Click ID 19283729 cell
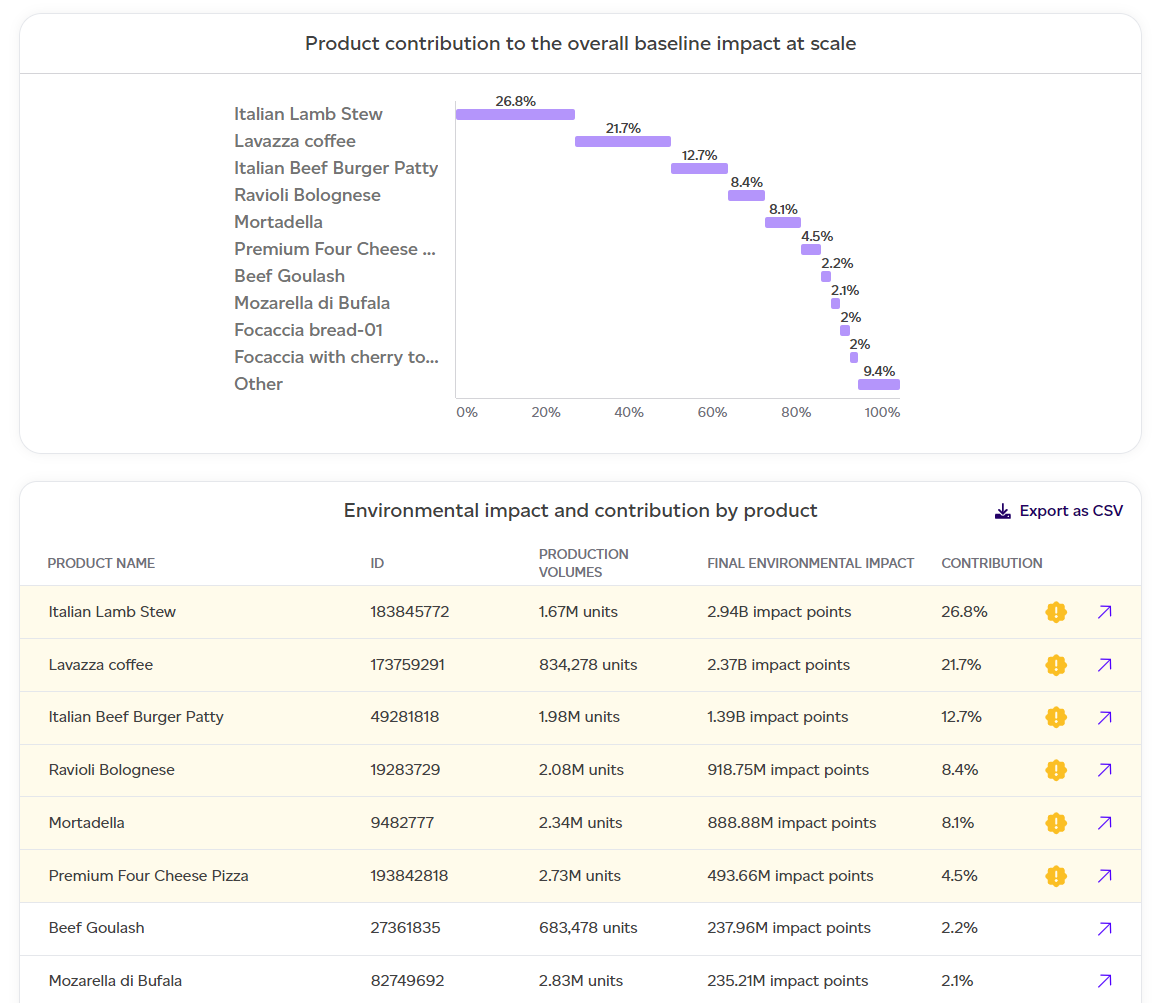The image size is (1174, 1003). [x=405, y=769]
